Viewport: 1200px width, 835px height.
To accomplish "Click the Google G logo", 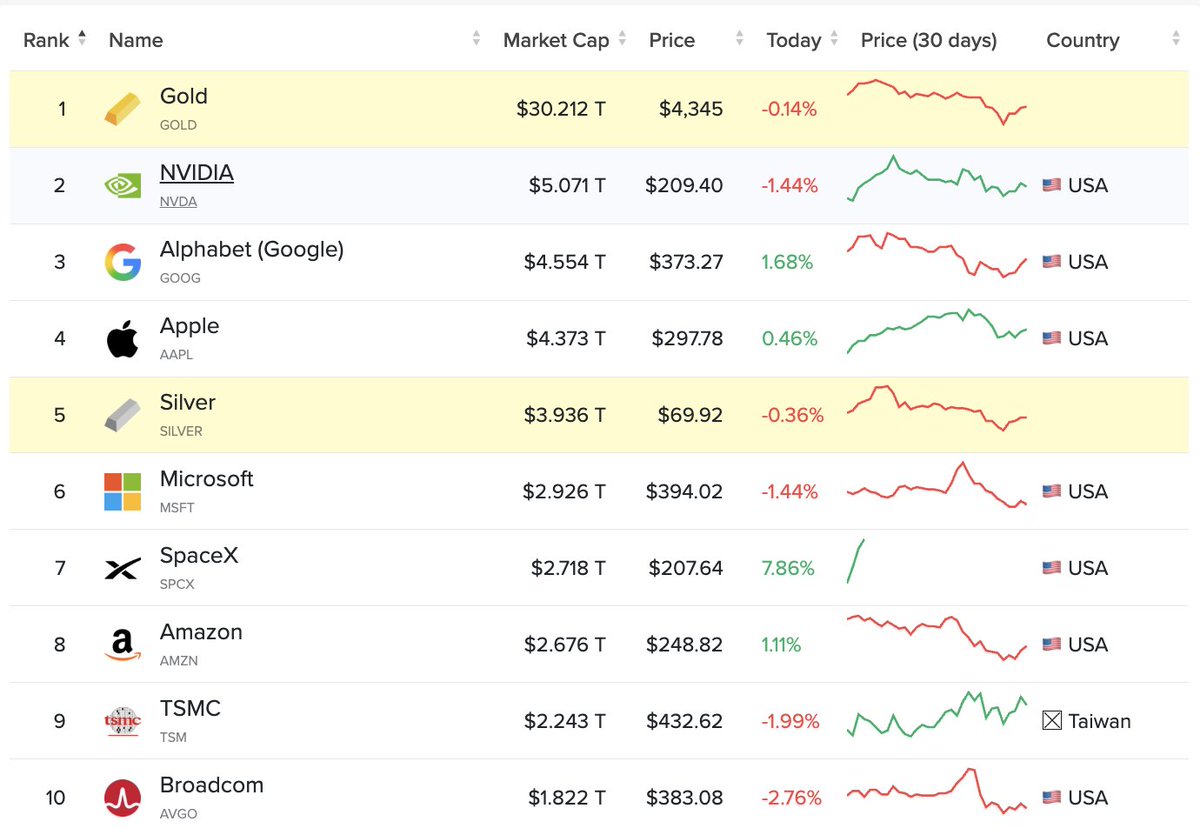I will click(123, 262).
